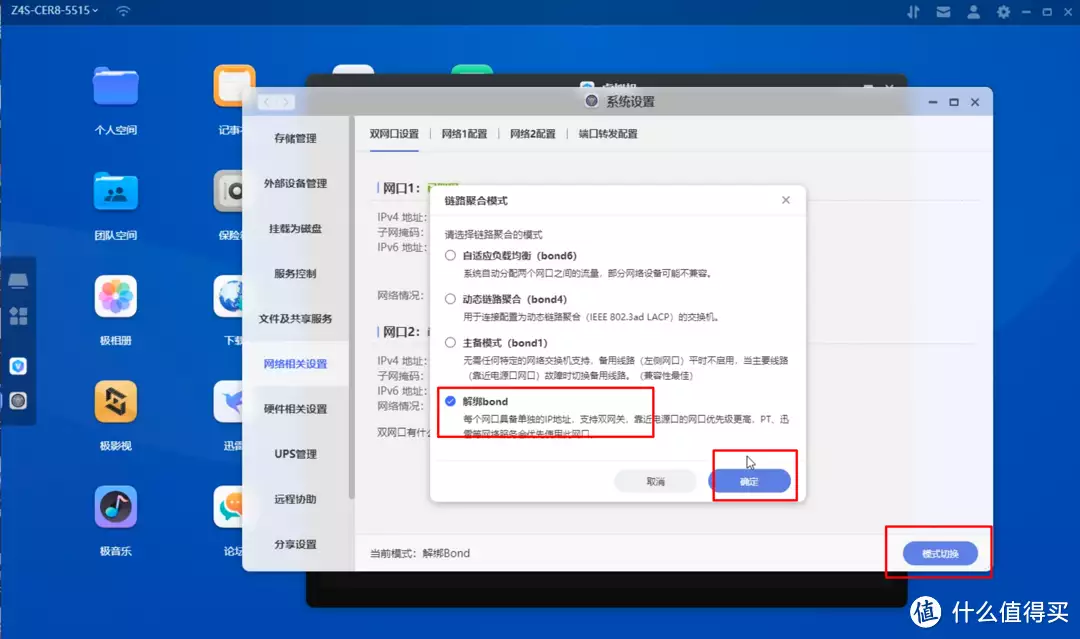Open the user account icon in top bar
The image size is (1080, 639).
click(x=973, y=12)
